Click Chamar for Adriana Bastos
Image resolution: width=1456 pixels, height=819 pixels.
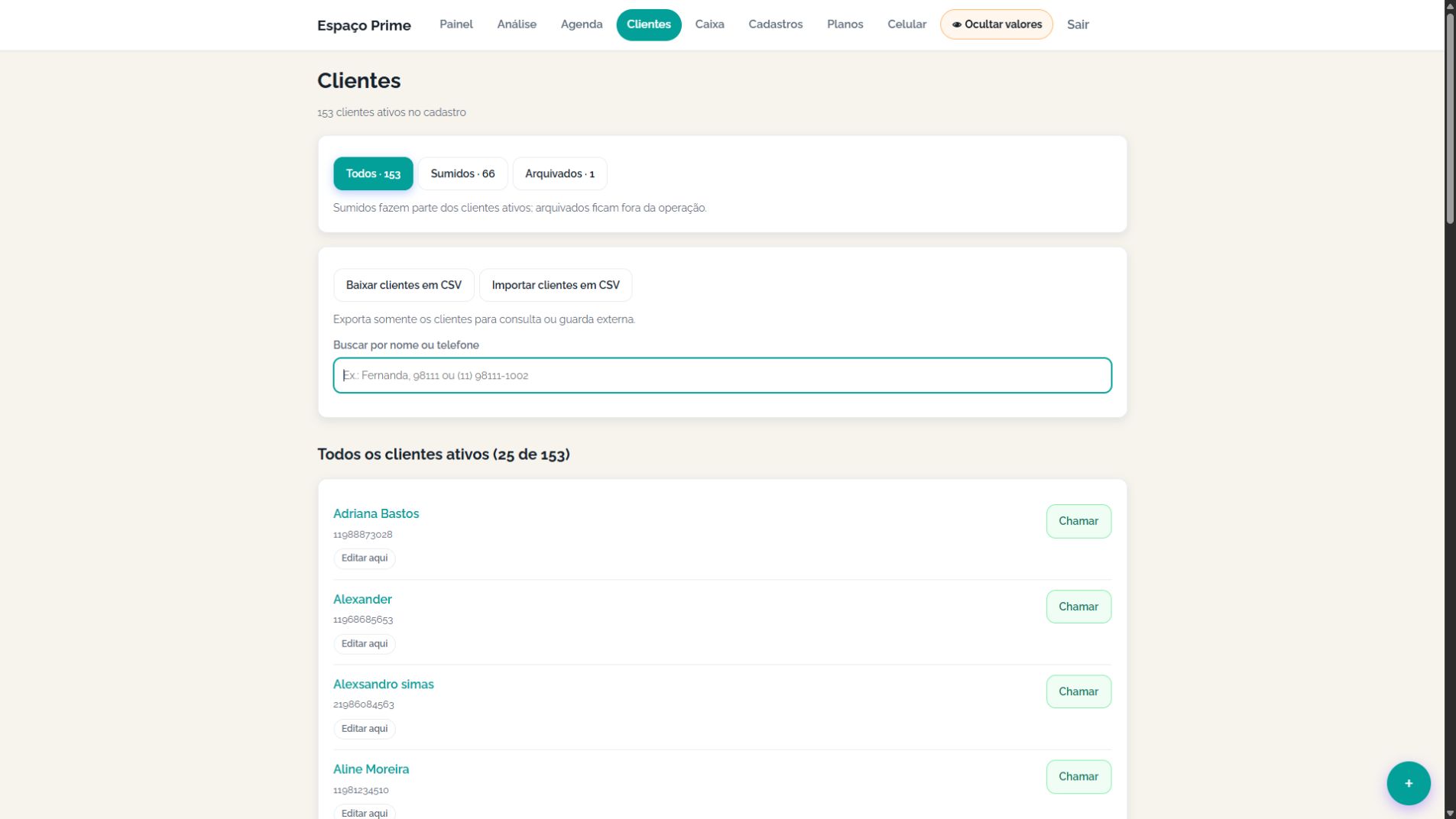(1078, 521)
